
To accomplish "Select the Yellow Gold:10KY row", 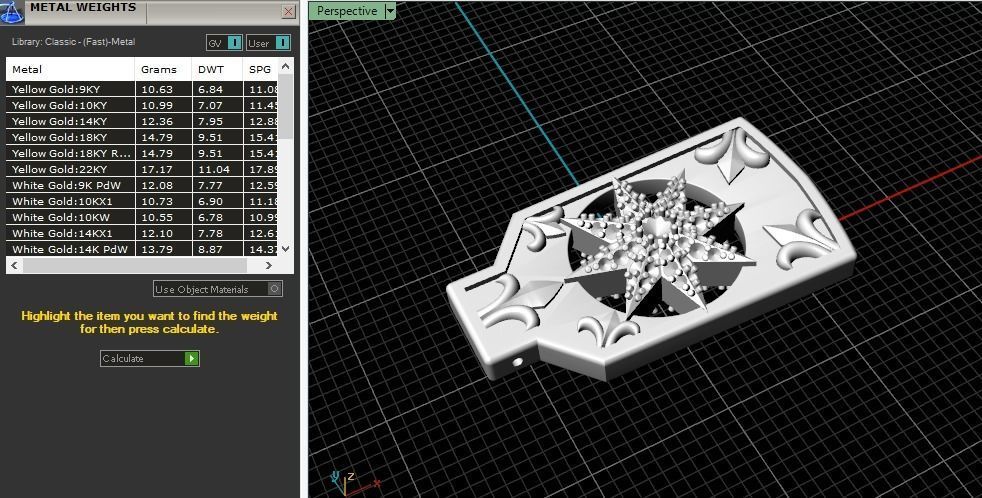I will (142, 105).
